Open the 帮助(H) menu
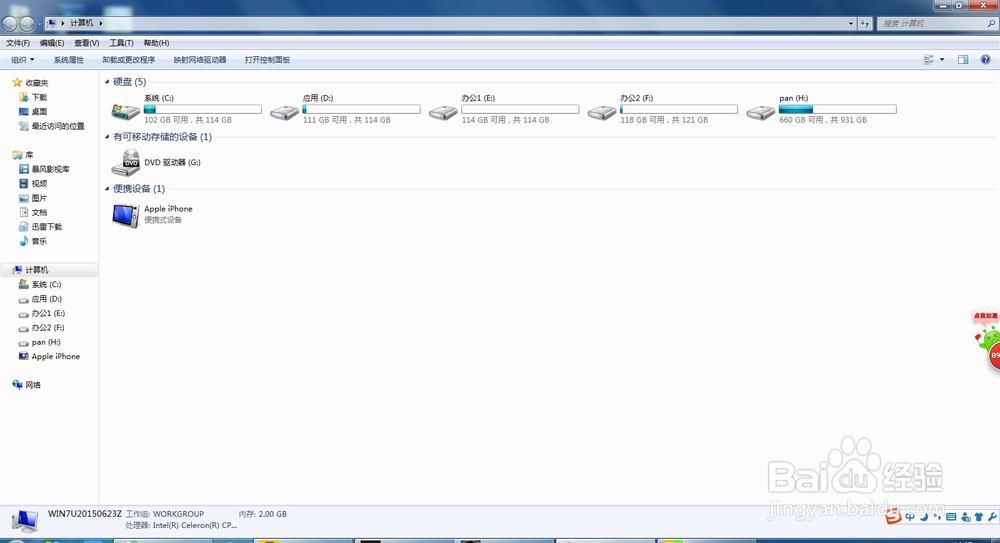The height and width of the screenshot is (543, 1000). 156,43
